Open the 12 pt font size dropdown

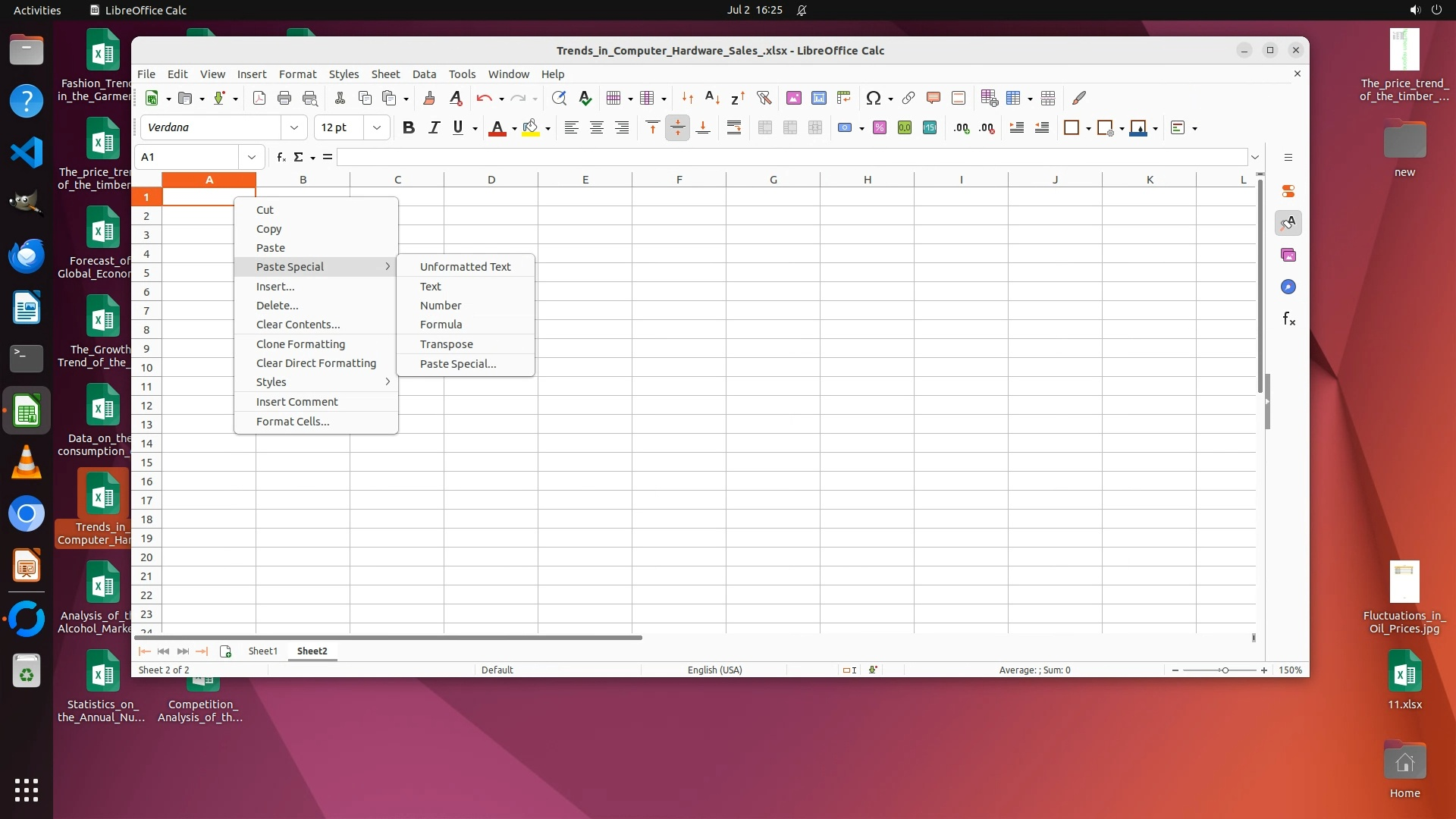377,127
